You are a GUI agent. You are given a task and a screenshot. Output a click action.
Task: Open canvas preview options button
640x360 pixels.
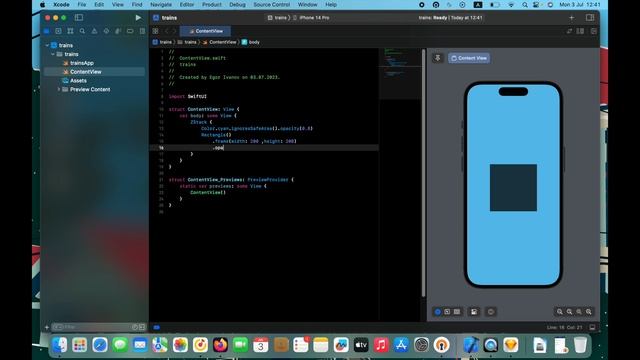click(491, 312)
